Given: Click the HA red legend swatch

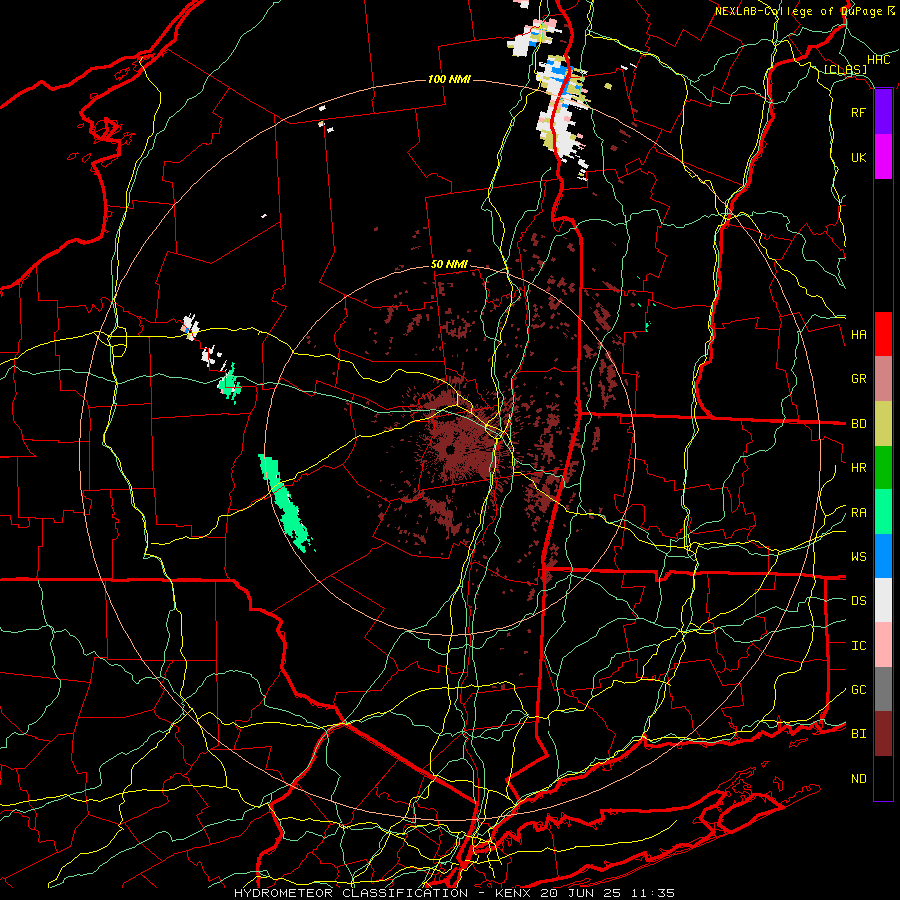Looking at the screenshot, I should [x=883, y=334].
